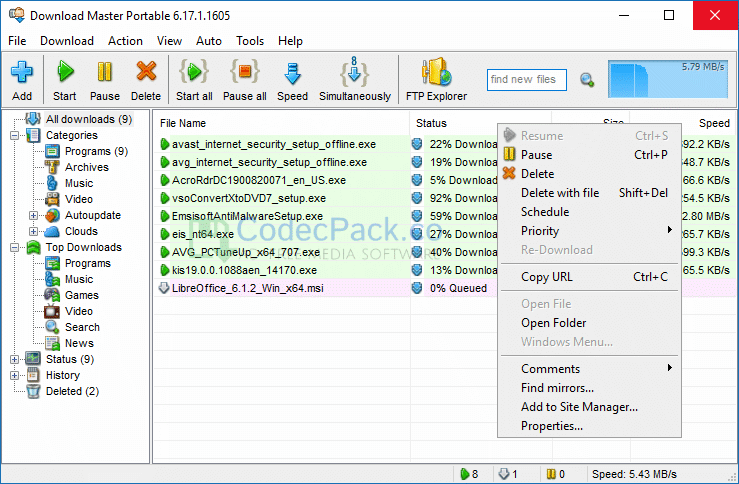Click the Pause toolbar icon
739x484 pixels.
105,72
